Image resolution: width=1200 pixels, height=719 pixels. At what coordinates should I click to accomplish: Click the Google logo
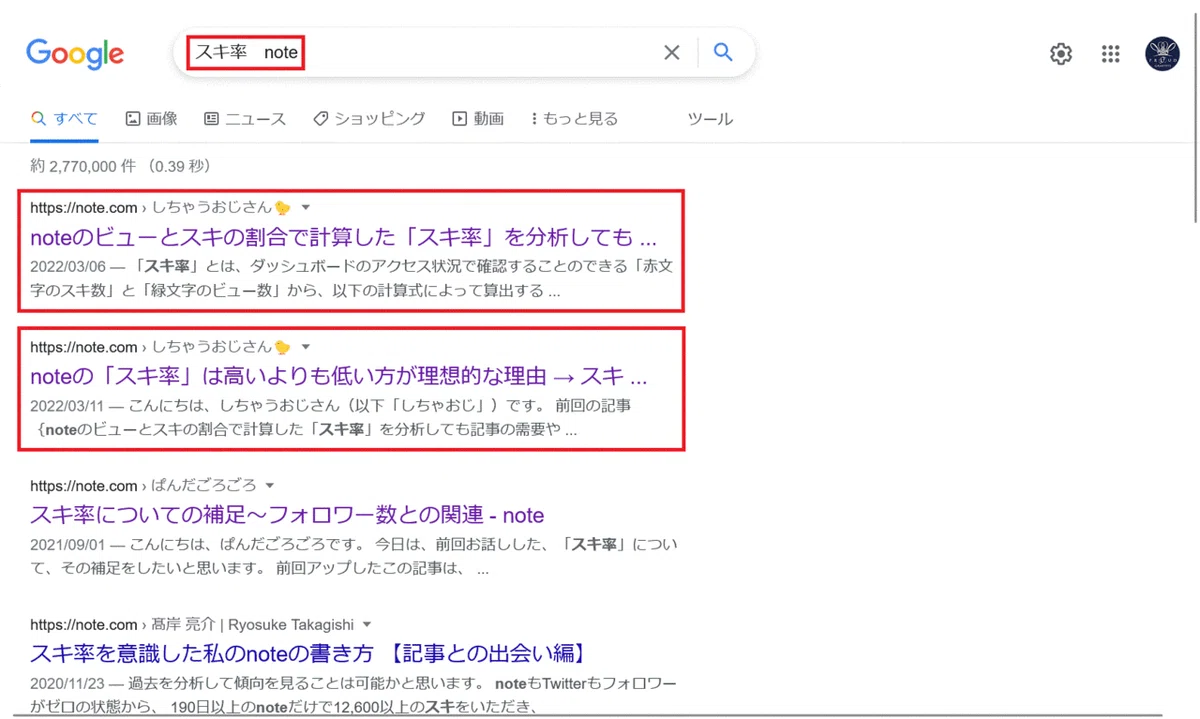[75, 54]
